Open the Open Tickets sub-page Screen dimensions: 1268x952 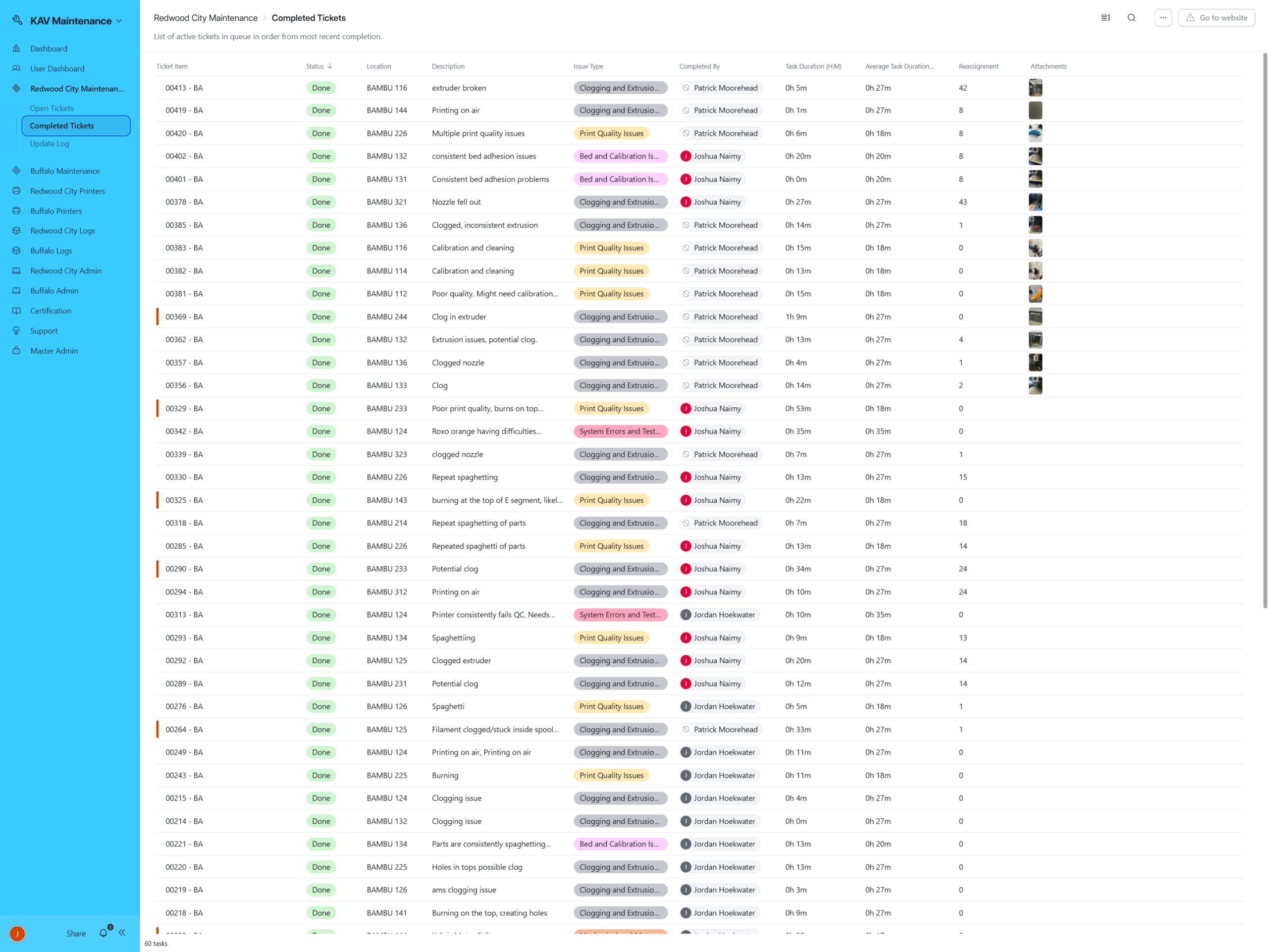(x=52, y=108)
